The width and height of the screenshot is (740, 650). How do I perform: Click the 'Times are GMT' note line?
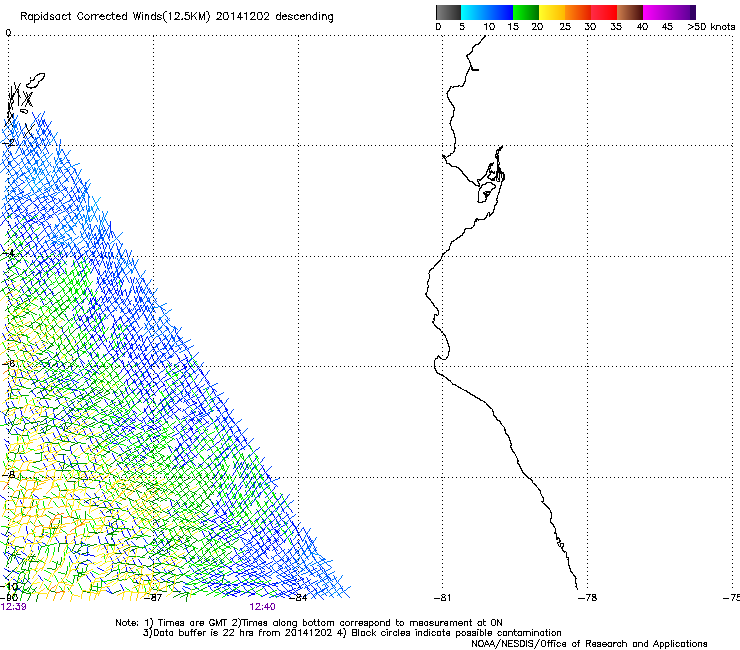309,623
